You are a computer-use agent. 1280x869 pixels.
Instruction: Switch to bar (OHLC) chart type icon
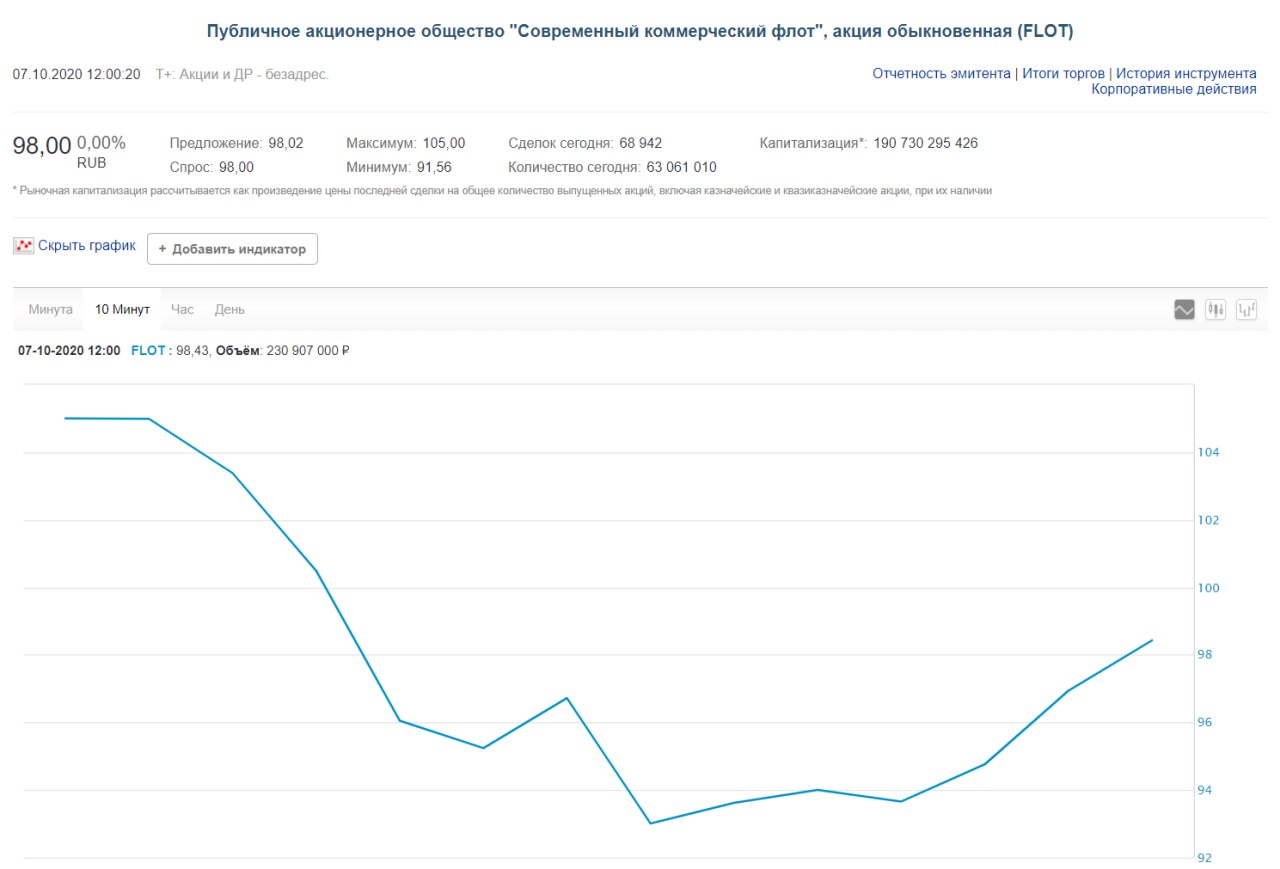click(1247, 310)
